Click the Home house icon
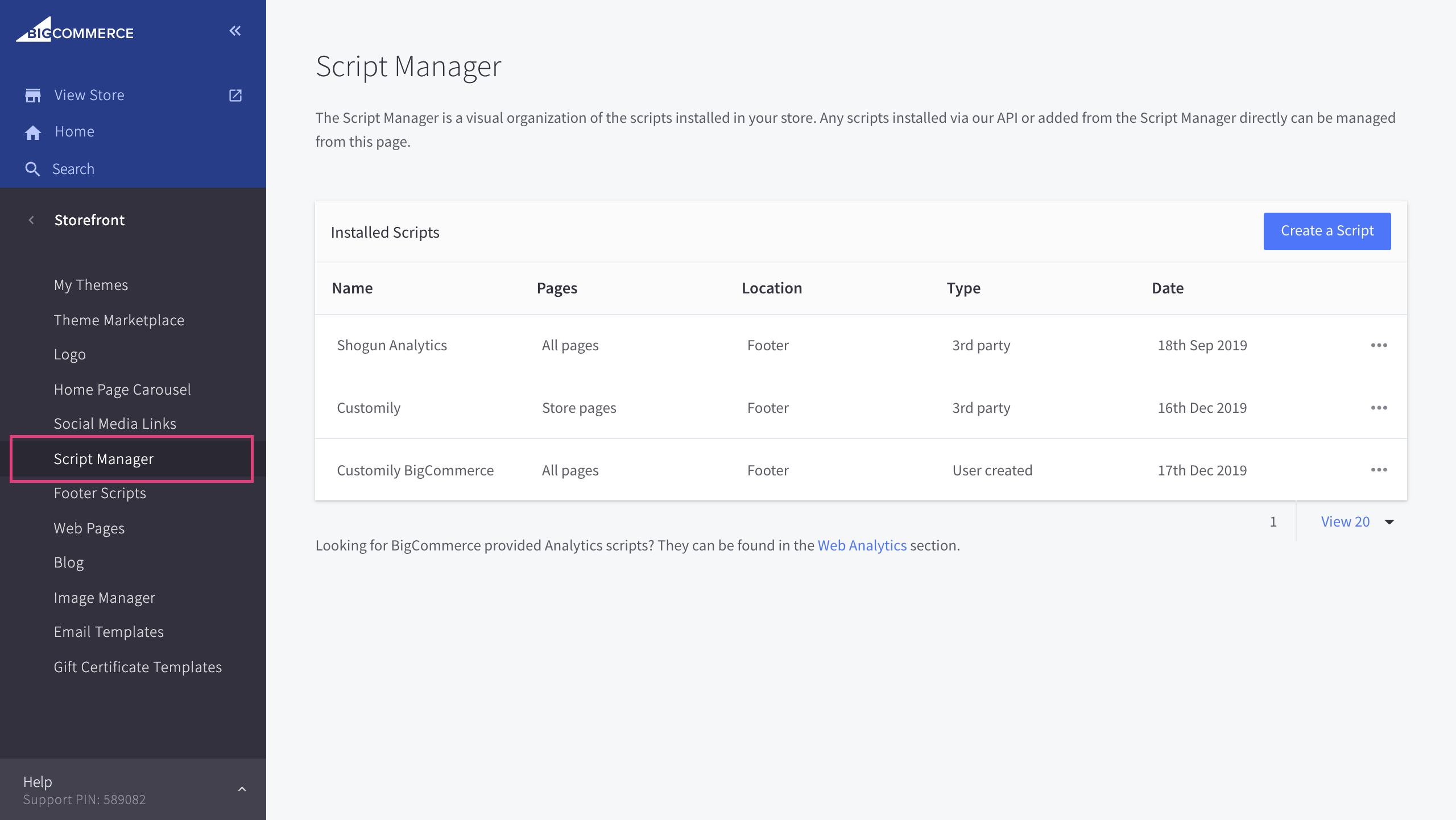The image size is (1456, 820). click(x=33, y=132)
